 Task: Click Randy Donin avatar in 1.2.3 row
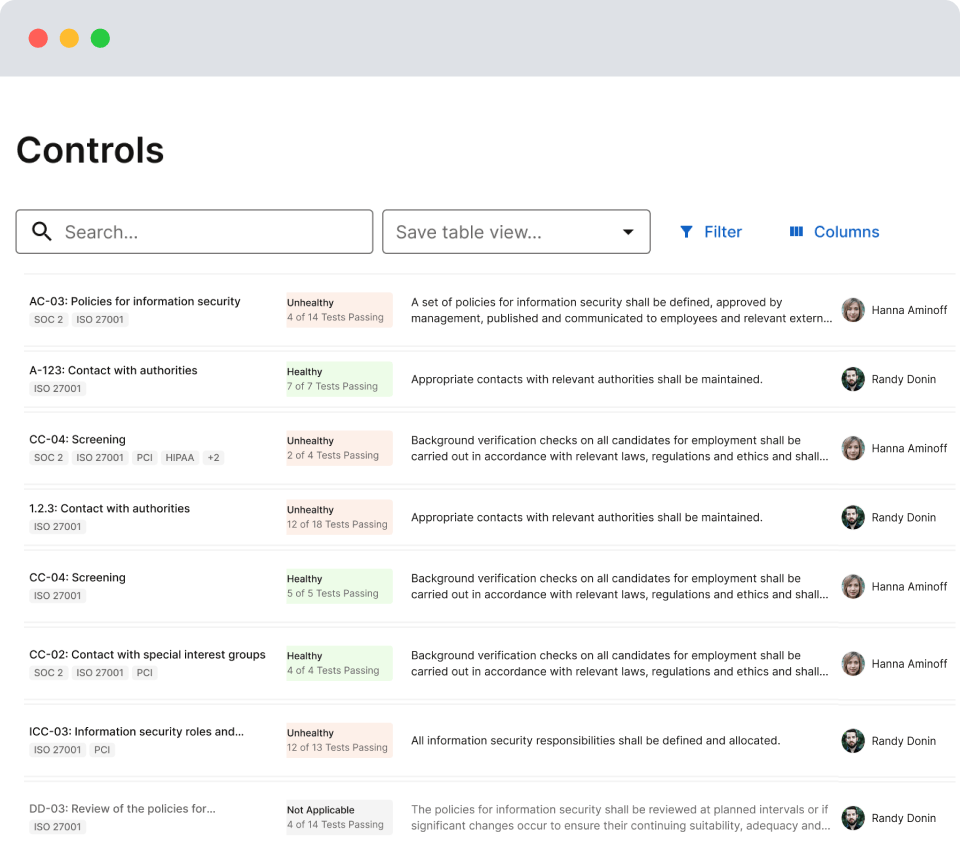tap(853, 517)
